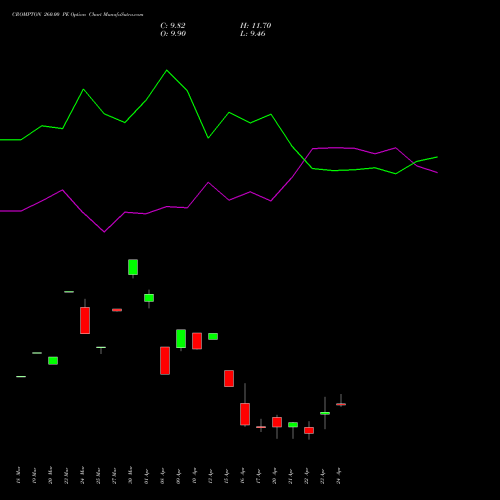This screenshot has width=500, height=500.
Task: Click the "30 Mar" date axis label
Action: 130,475
